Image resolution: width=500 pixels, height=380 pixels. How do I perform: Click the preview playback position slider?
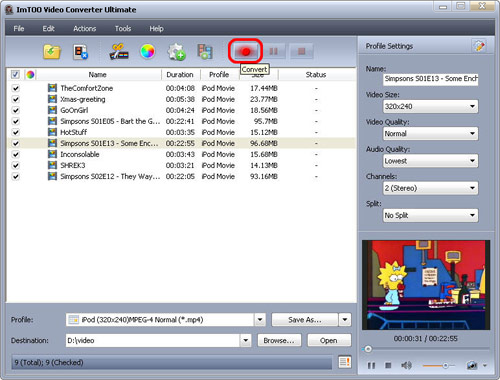coord(426,349)
